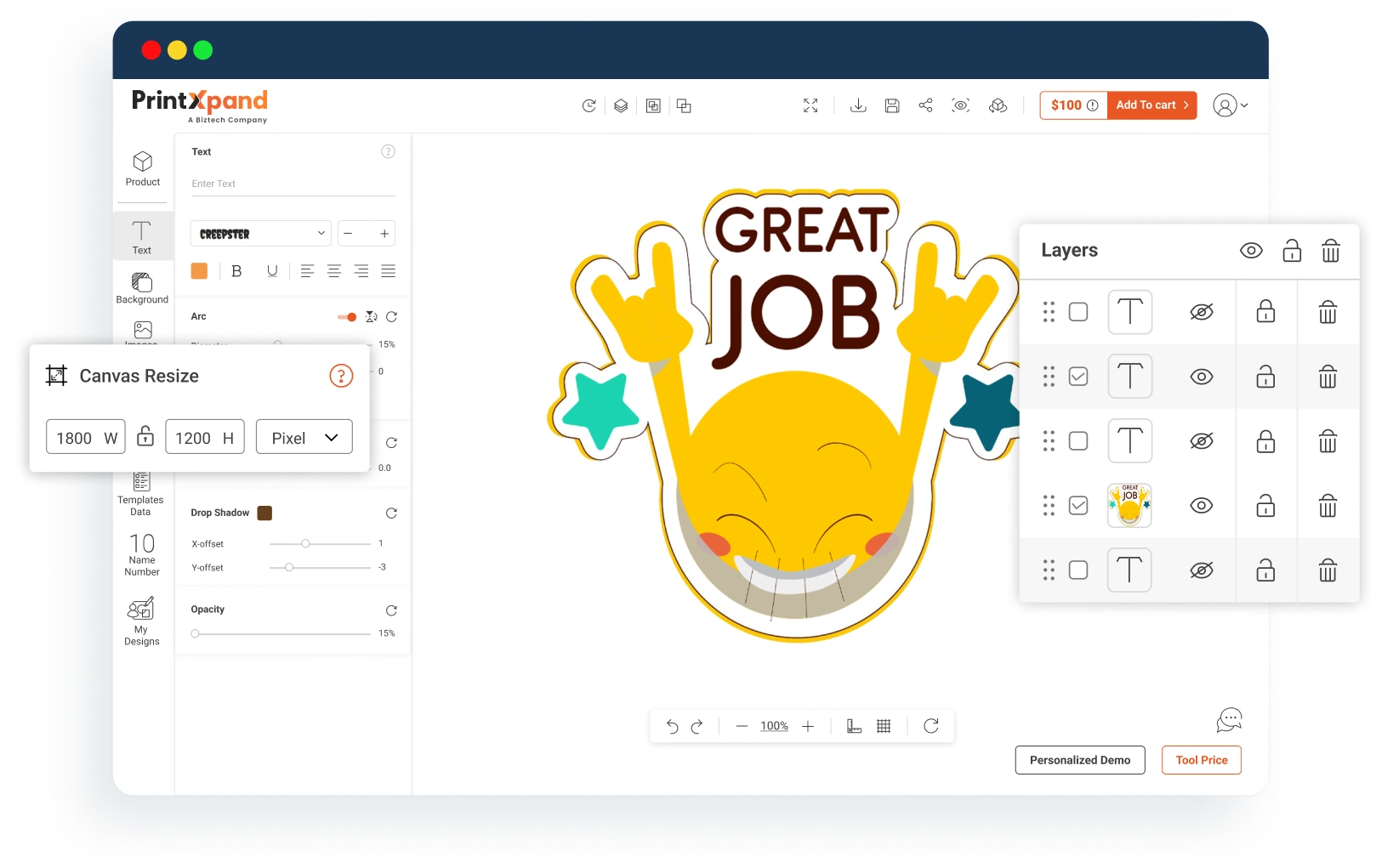Click the save disk icon
The image size is (1376, 868).
(x=892, y=105)
